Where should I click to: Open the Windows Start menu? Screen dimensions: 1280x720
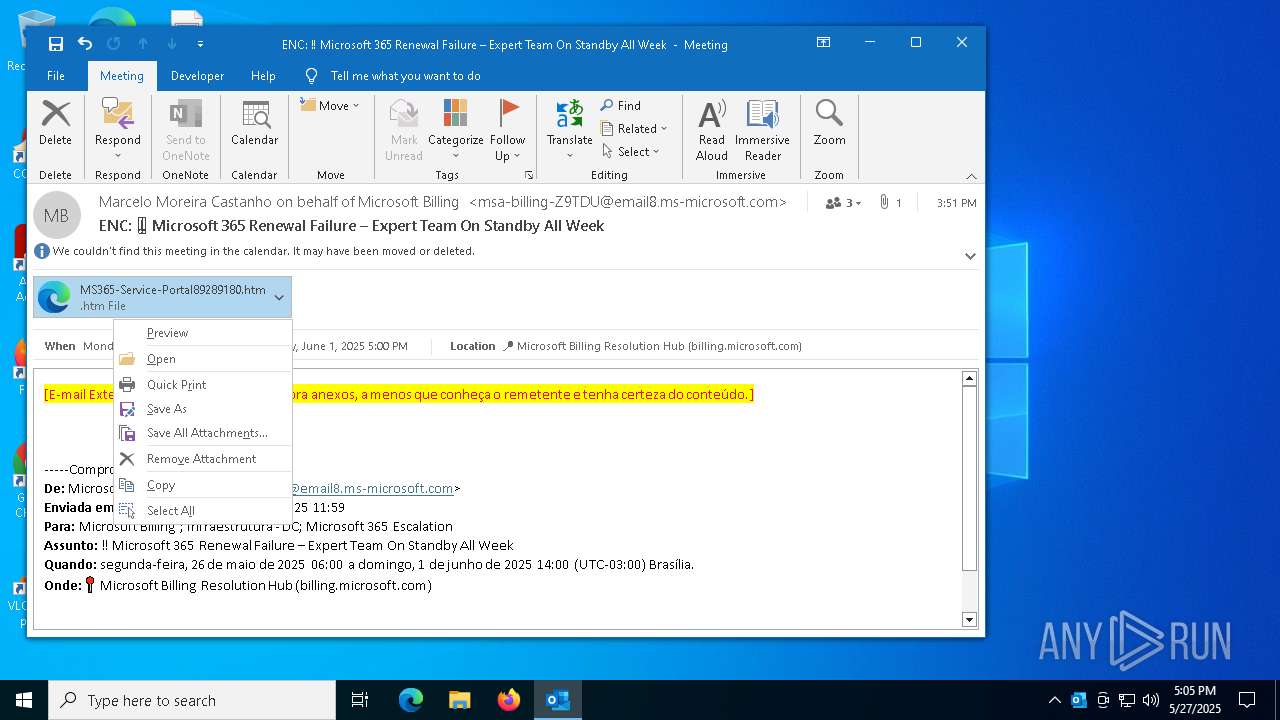(x=24, y=700)
